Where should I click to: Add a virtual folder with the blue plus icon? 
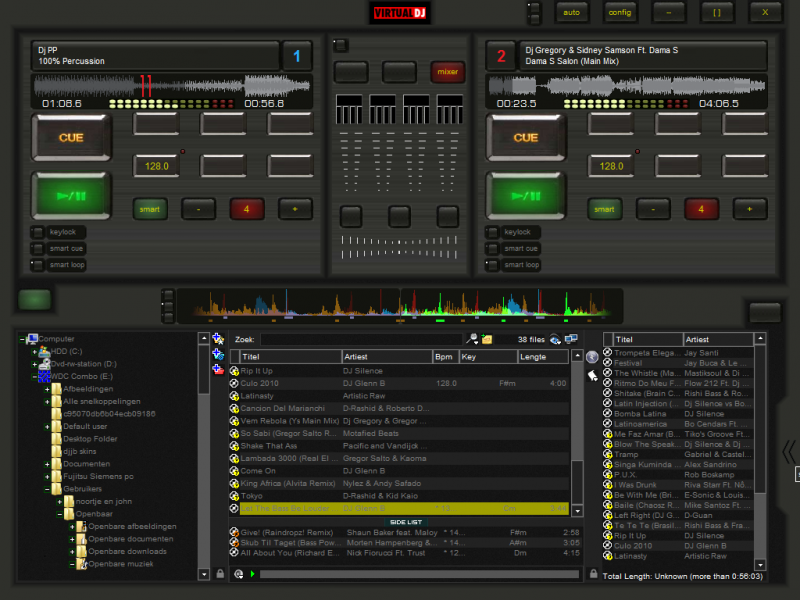(218, 354)
